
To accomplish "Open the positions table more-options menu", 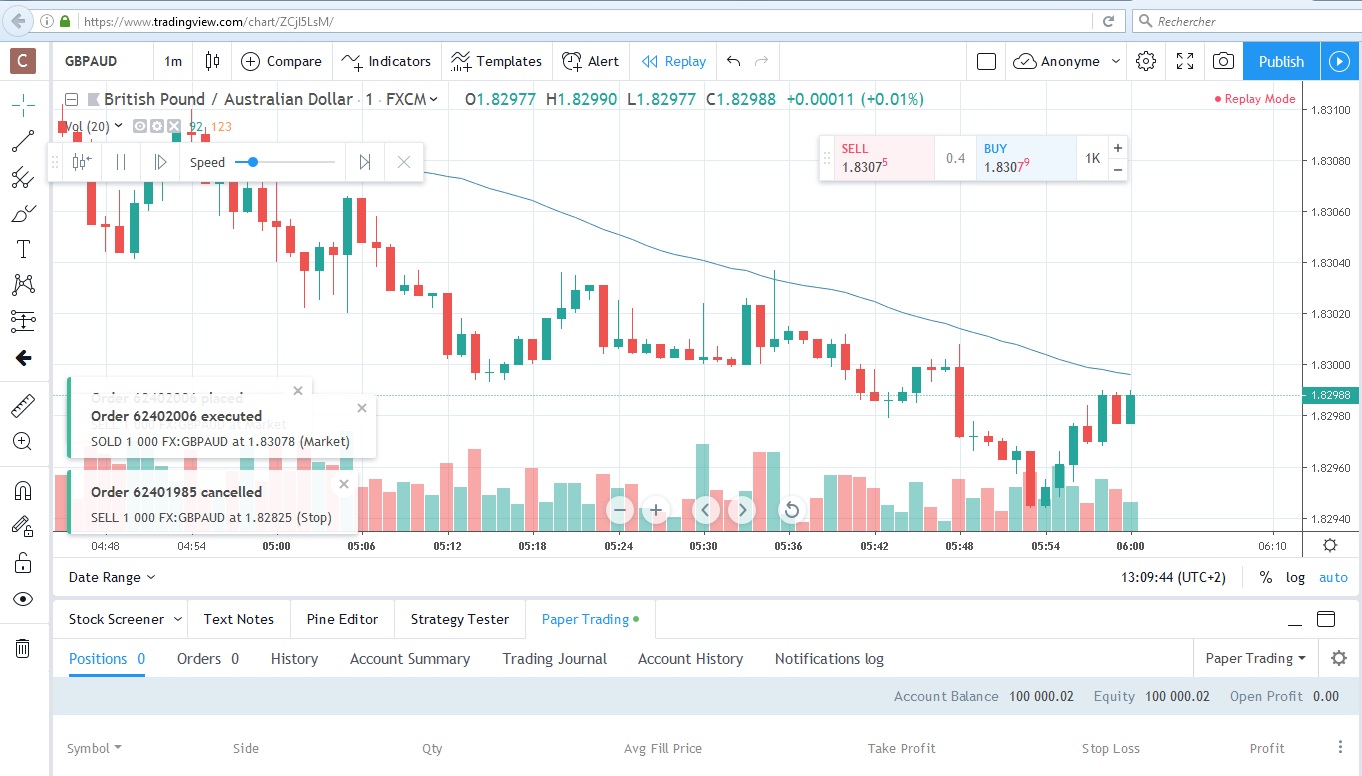I will [x=1340, y=748].
